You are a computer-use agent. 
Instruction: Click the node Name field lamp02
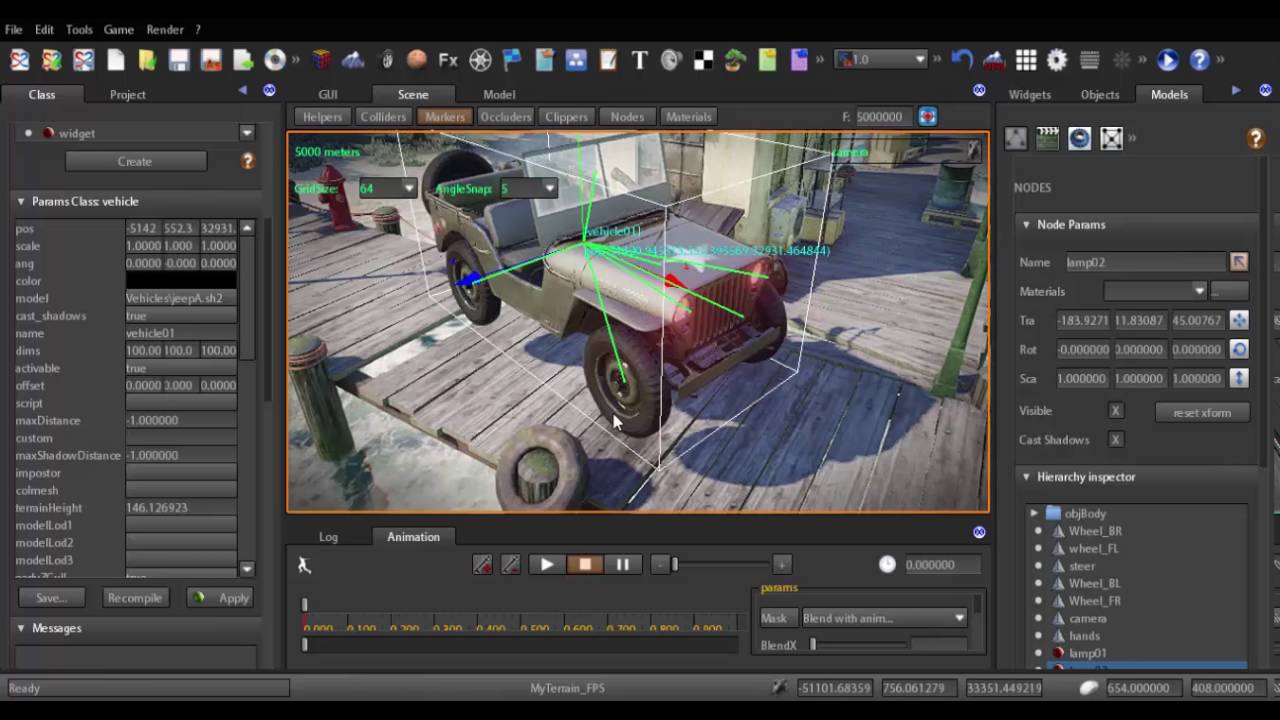point(1144,262)
